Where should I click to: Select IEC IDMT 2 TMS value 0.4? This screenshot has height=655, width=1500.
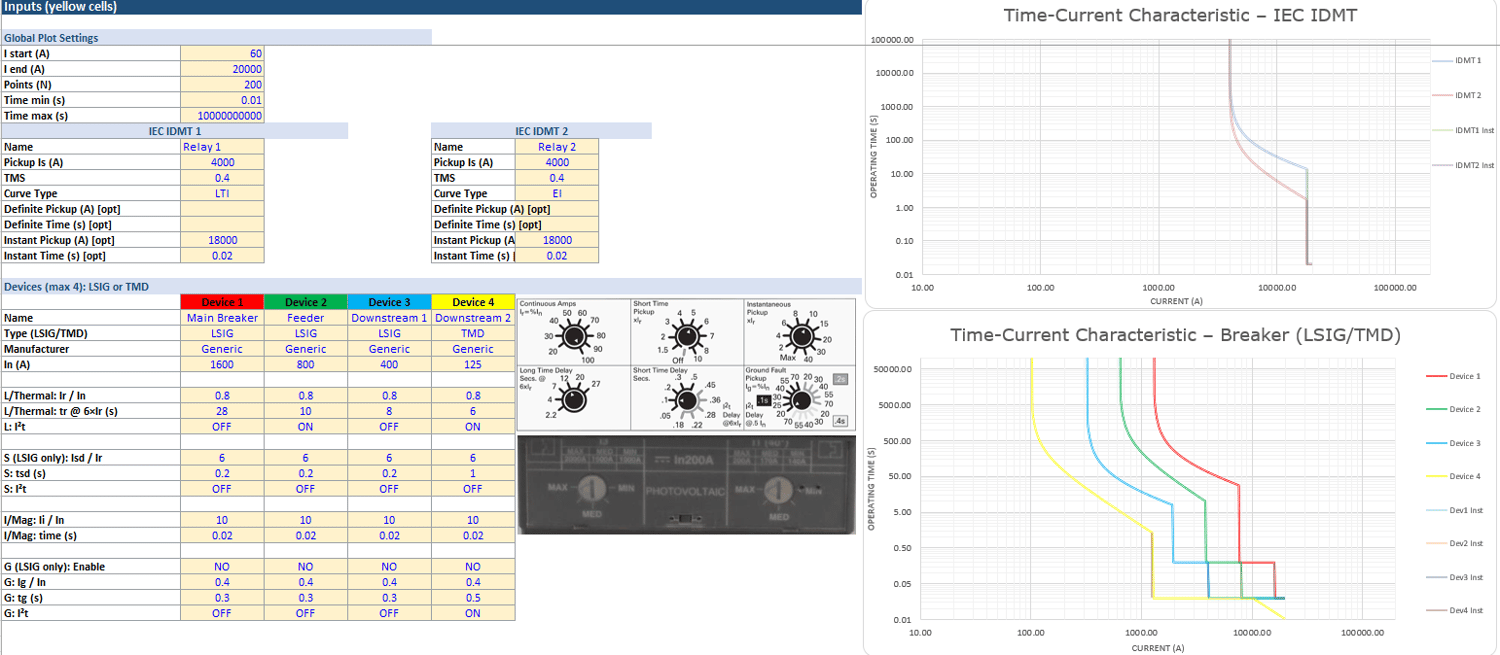tap(557, 178)
